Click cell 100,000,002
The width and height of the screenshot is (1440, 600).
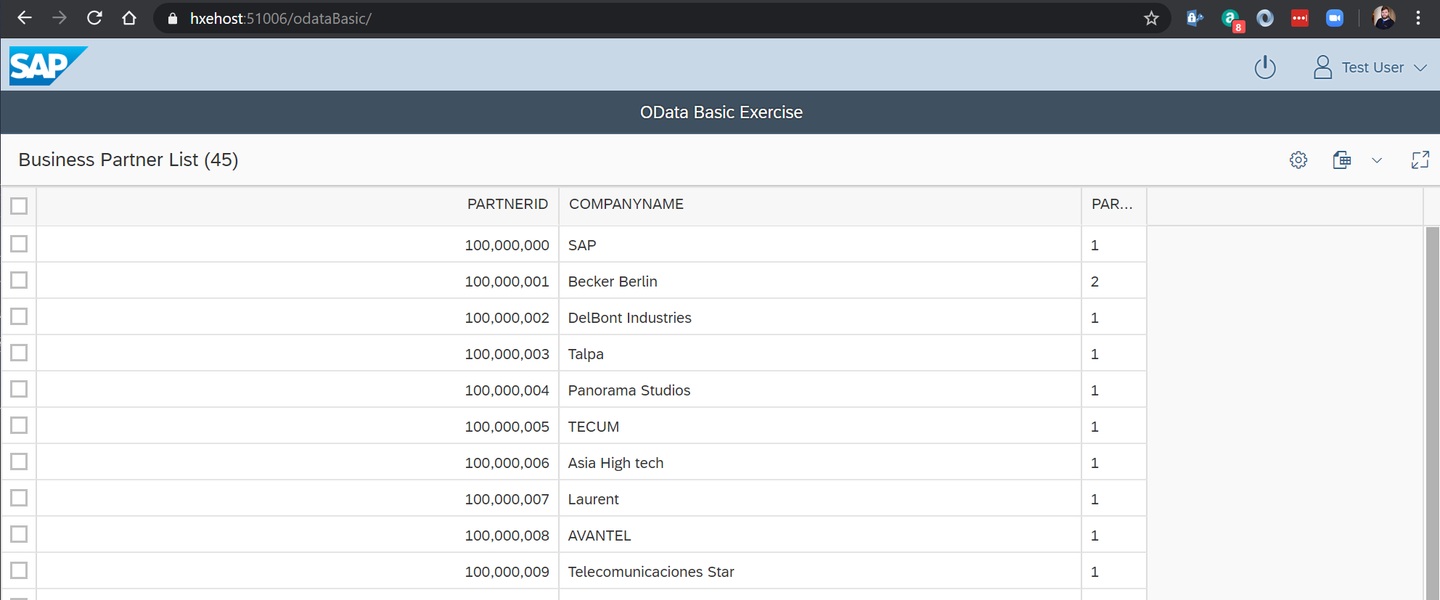(298, 317)
